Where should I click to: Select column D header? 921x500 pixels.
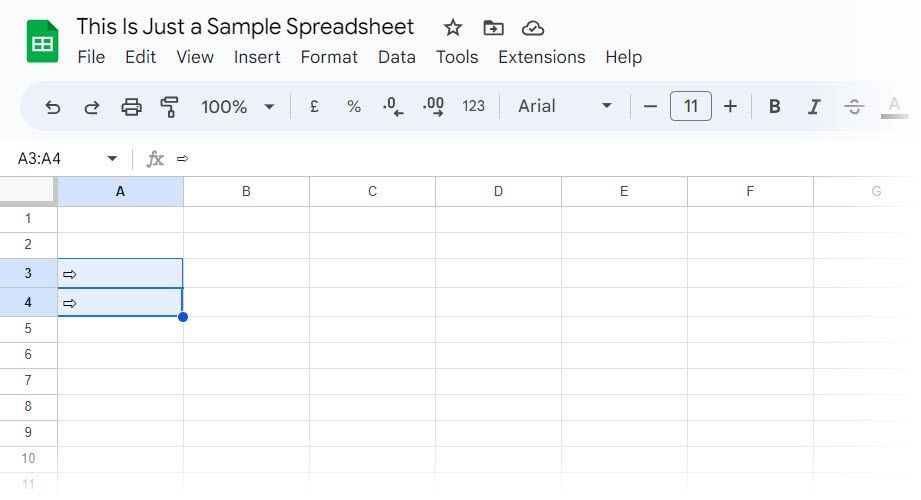tap(498, 191)
